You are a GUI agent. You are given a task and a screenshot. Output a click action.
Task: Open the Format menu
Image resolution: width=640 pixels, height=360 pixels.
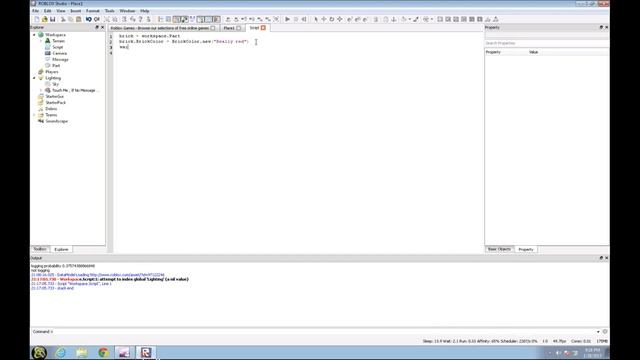[93, 11]
